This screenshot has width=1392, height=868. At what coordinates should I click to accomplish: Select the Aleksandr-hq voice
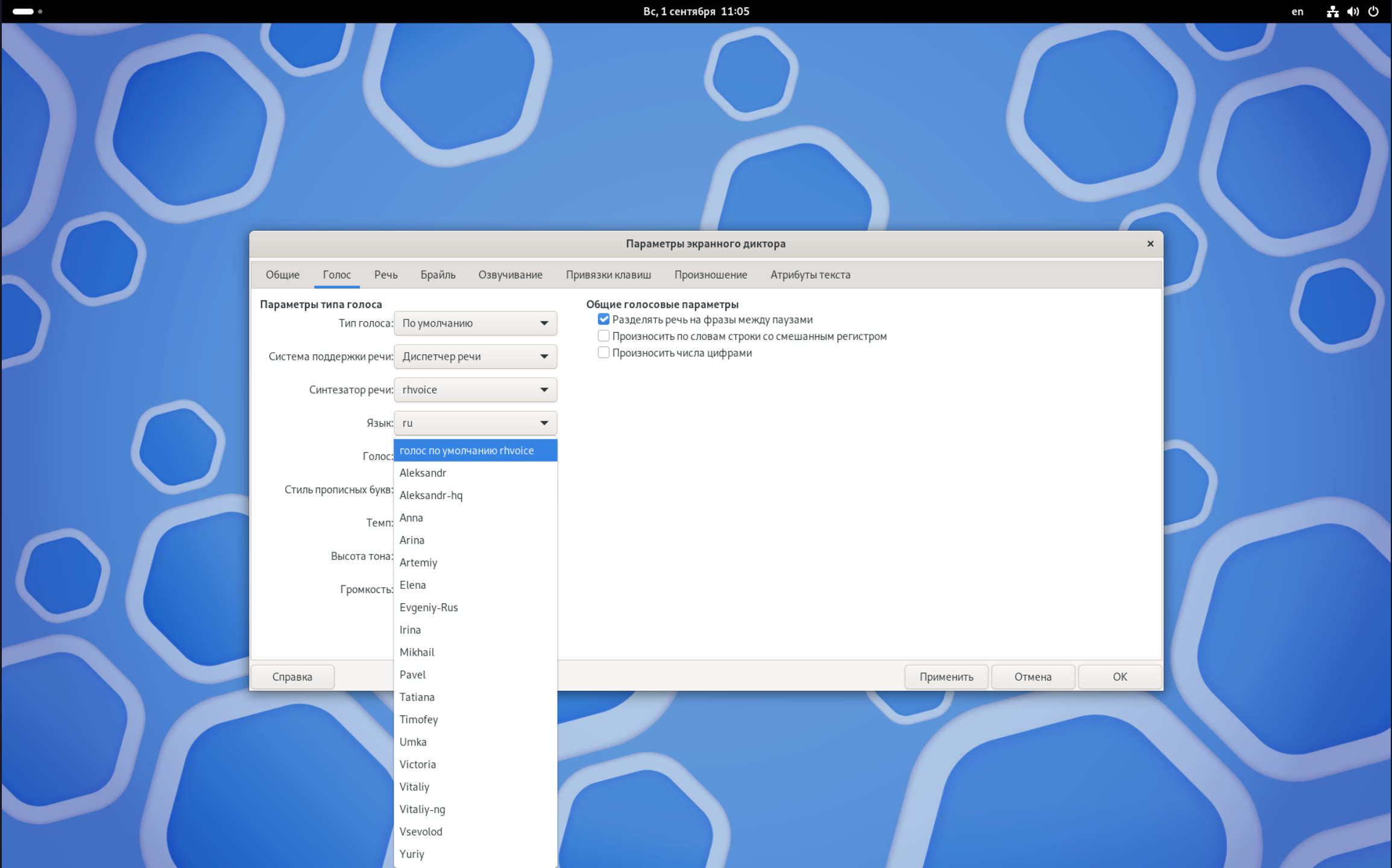click(x=475, y=495)
